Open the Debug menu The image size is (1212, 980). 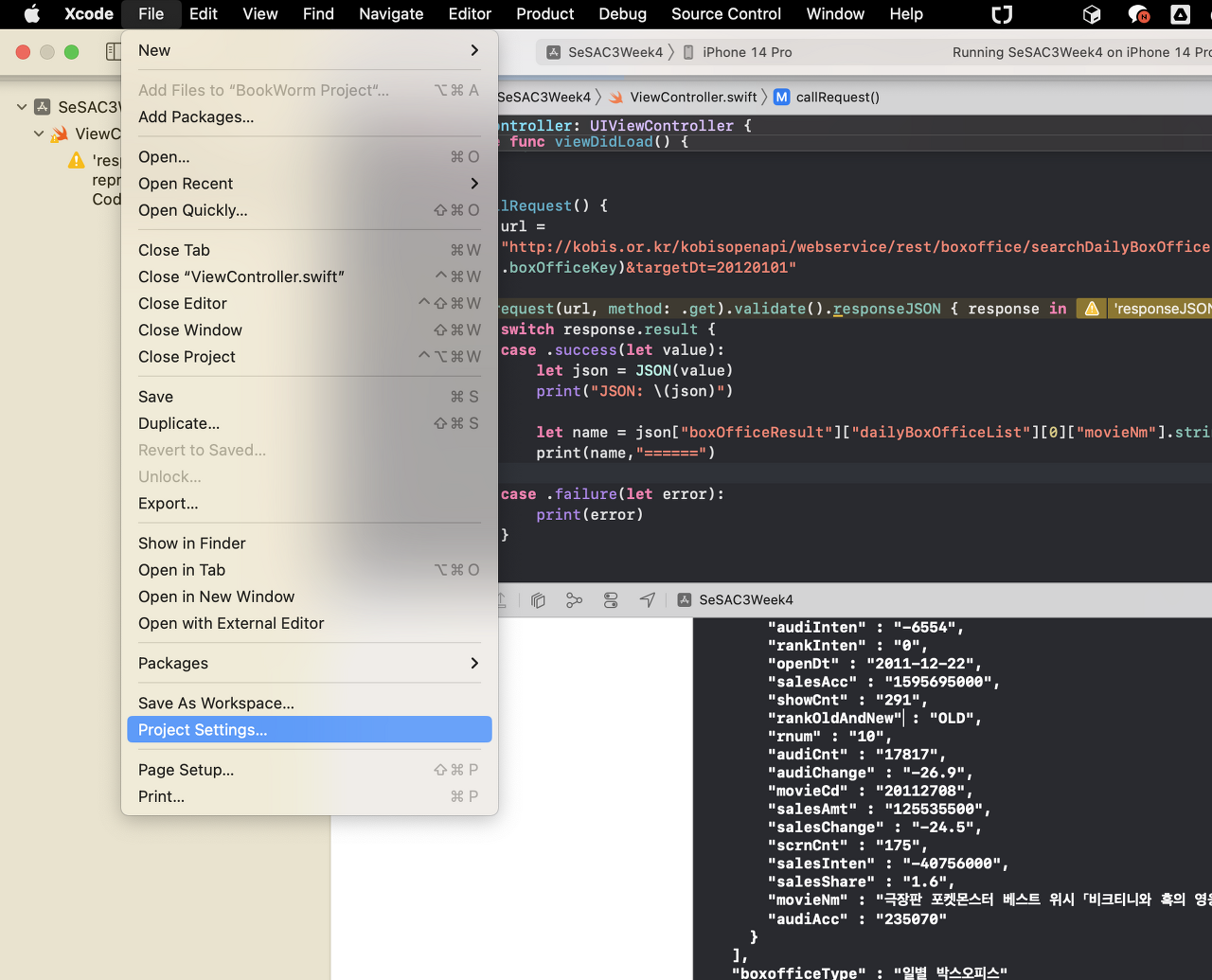pyautogui.click(x=623, y=14)
